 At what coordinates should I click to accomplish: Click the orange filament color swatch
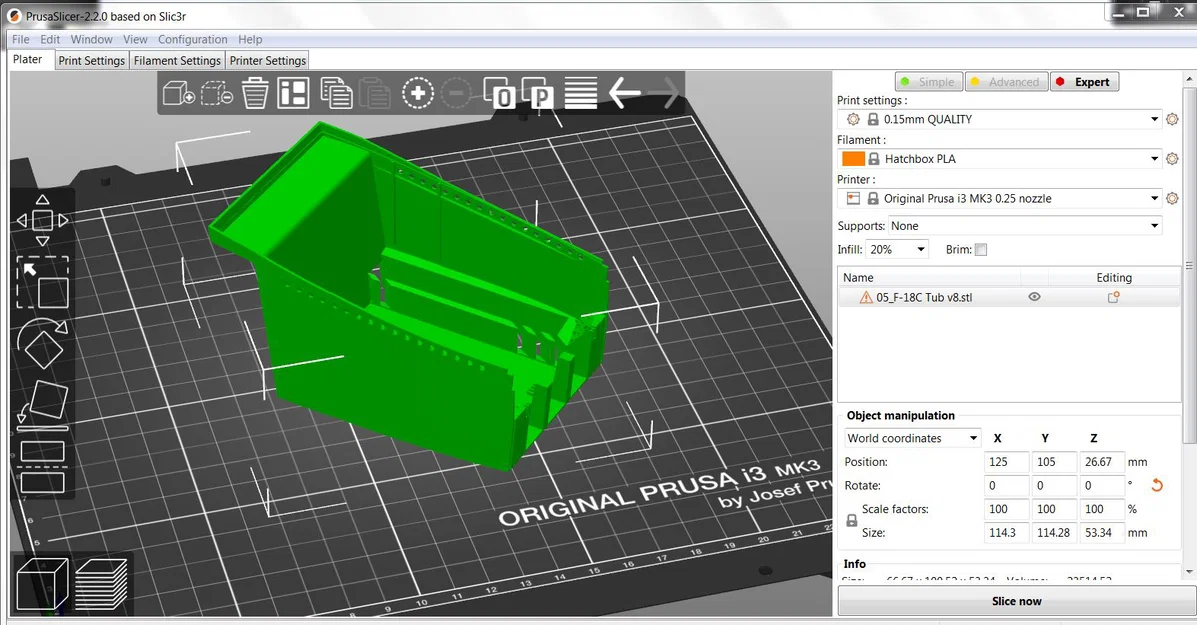(x=853, y=159)
